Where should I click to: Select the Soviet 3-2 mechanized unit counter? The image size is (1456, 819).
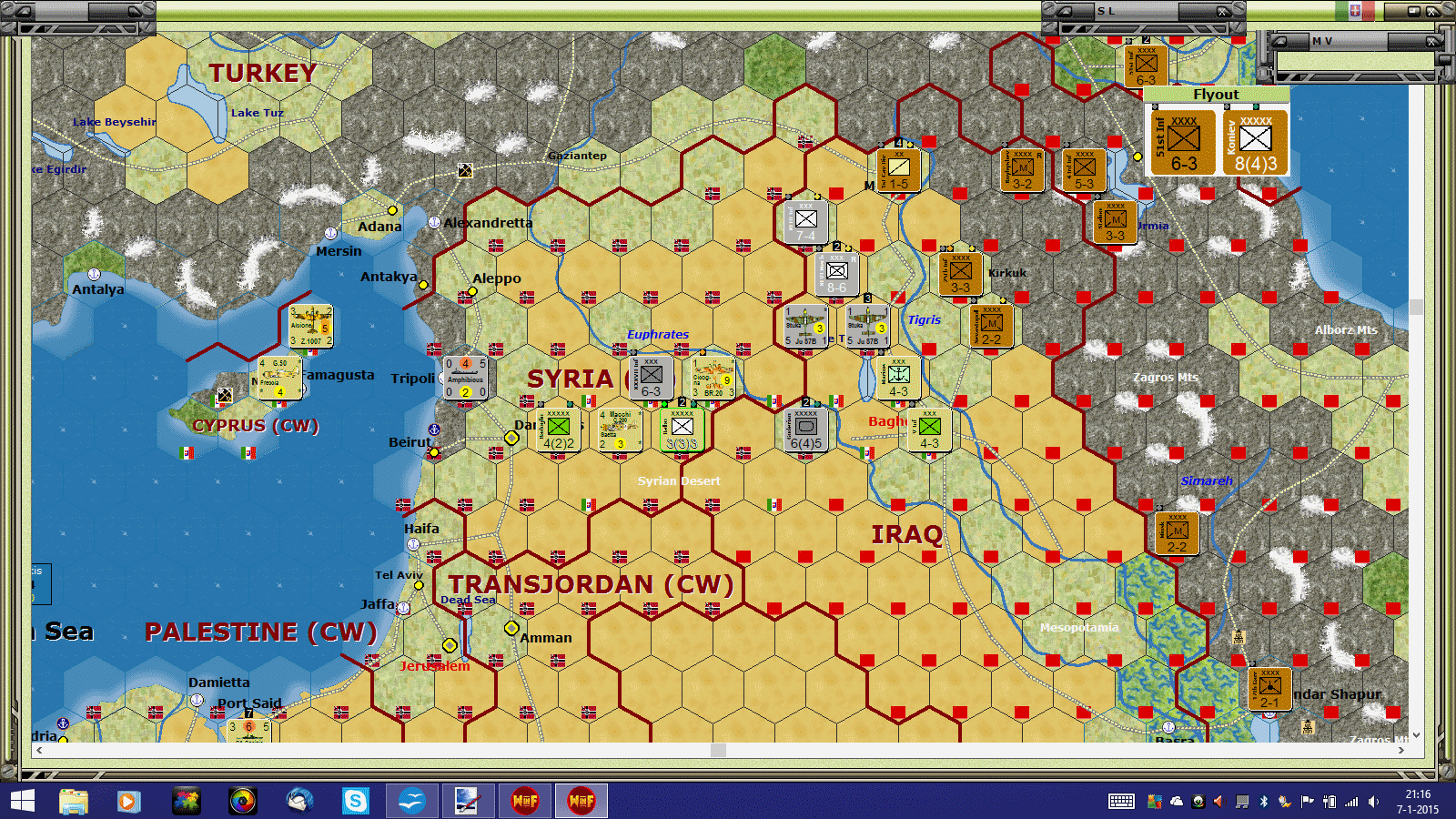1023,170
